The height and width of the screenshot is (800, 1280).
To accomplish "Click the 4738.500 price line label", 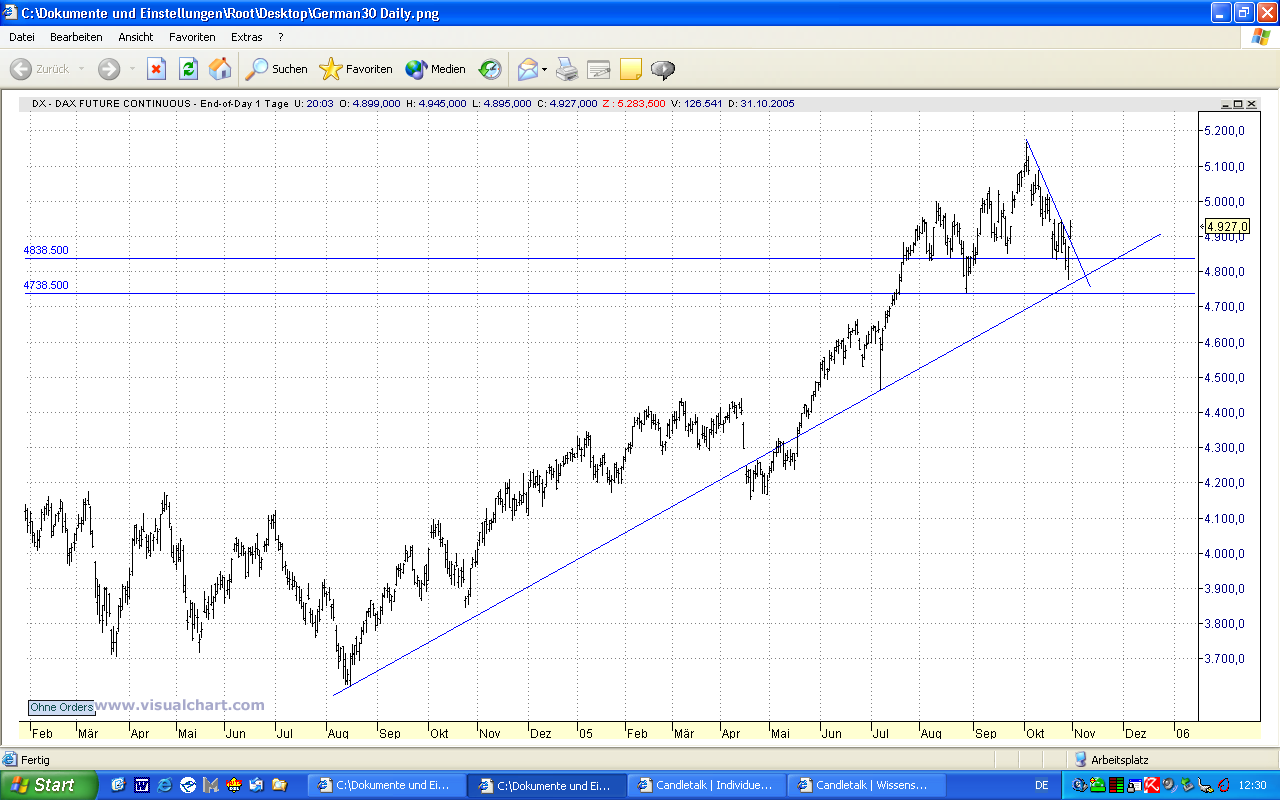I will coord(46,285).
